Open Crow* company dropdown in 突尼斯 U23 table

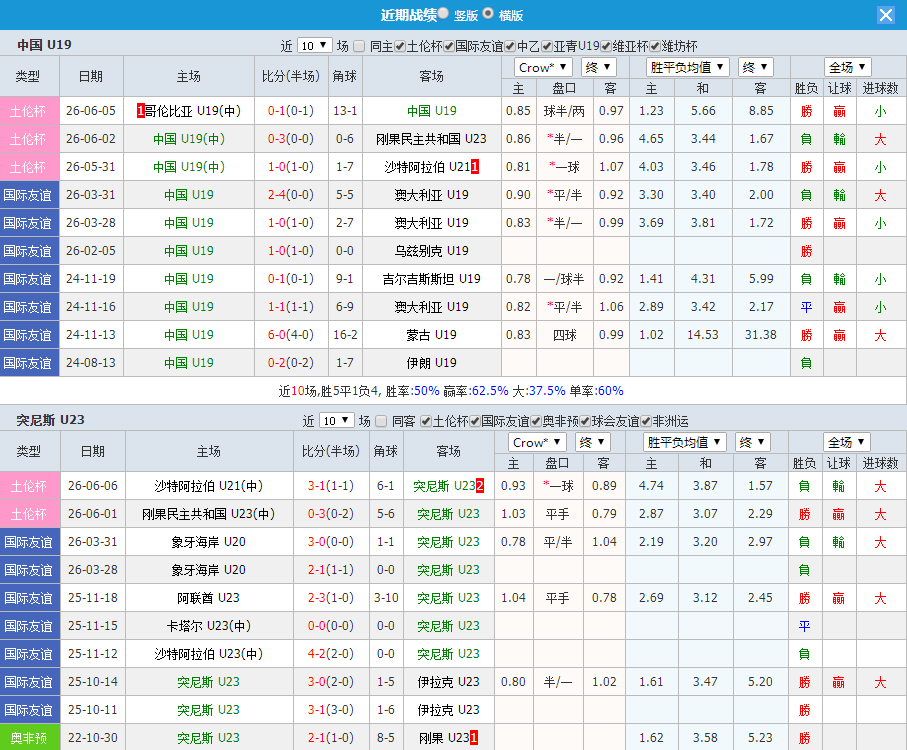coord(537,443)
